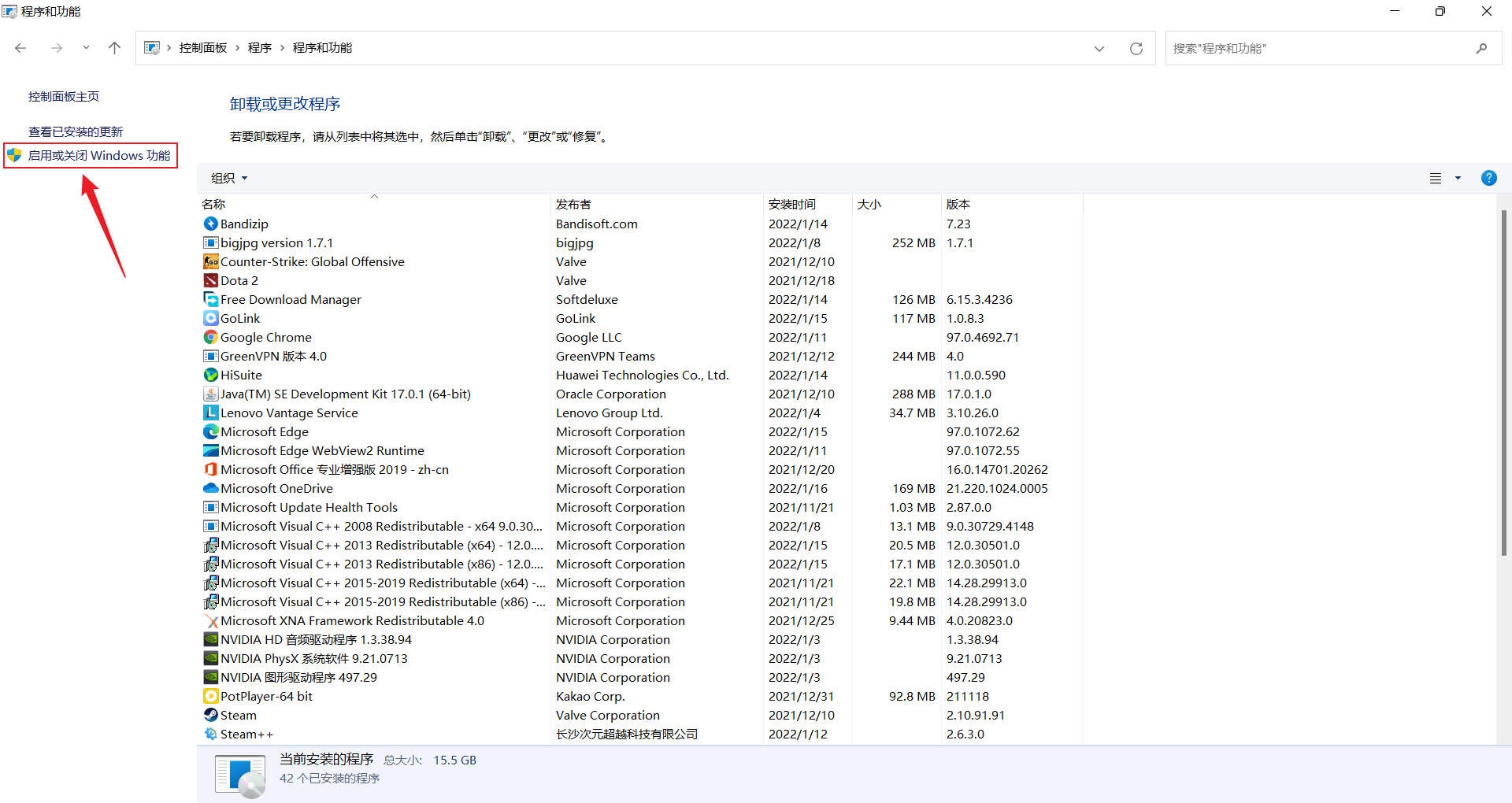Select GreenVPN 版本 4.0 entry
The image size is (1512, 803).
click(x=642, y=356)
